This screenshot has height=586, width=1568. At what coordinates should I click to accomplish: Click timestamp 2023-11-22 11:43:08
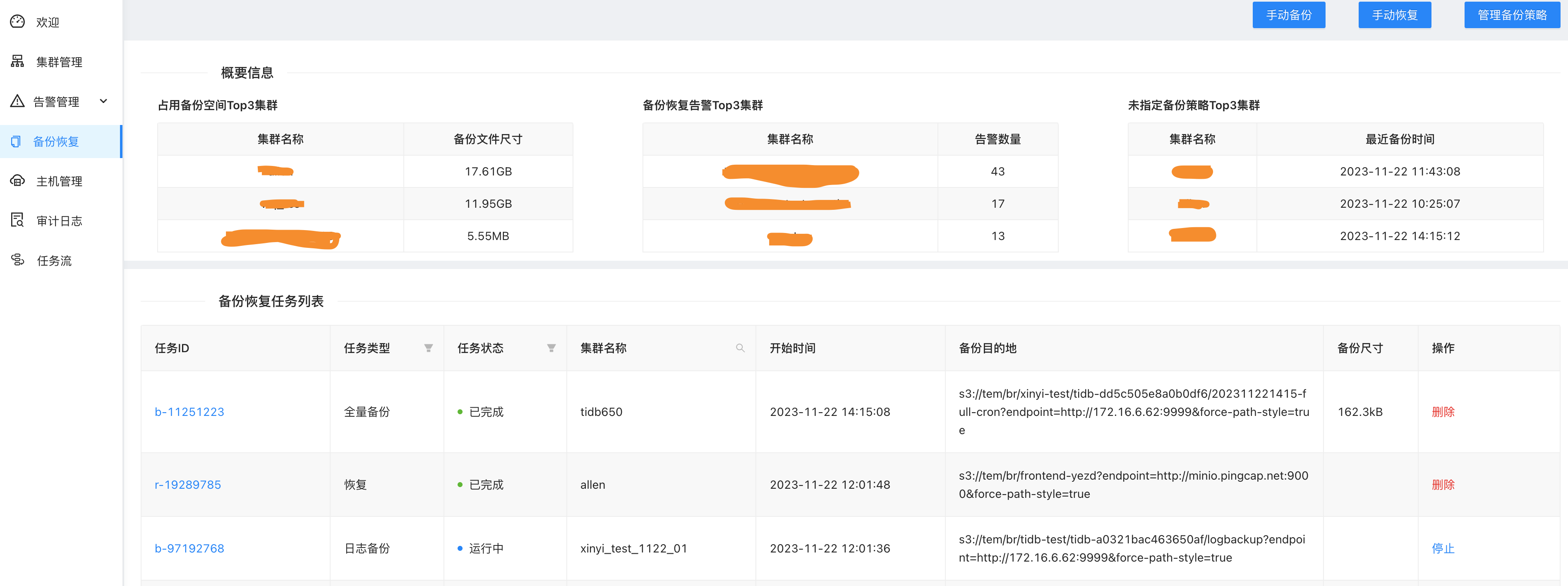1400,171
